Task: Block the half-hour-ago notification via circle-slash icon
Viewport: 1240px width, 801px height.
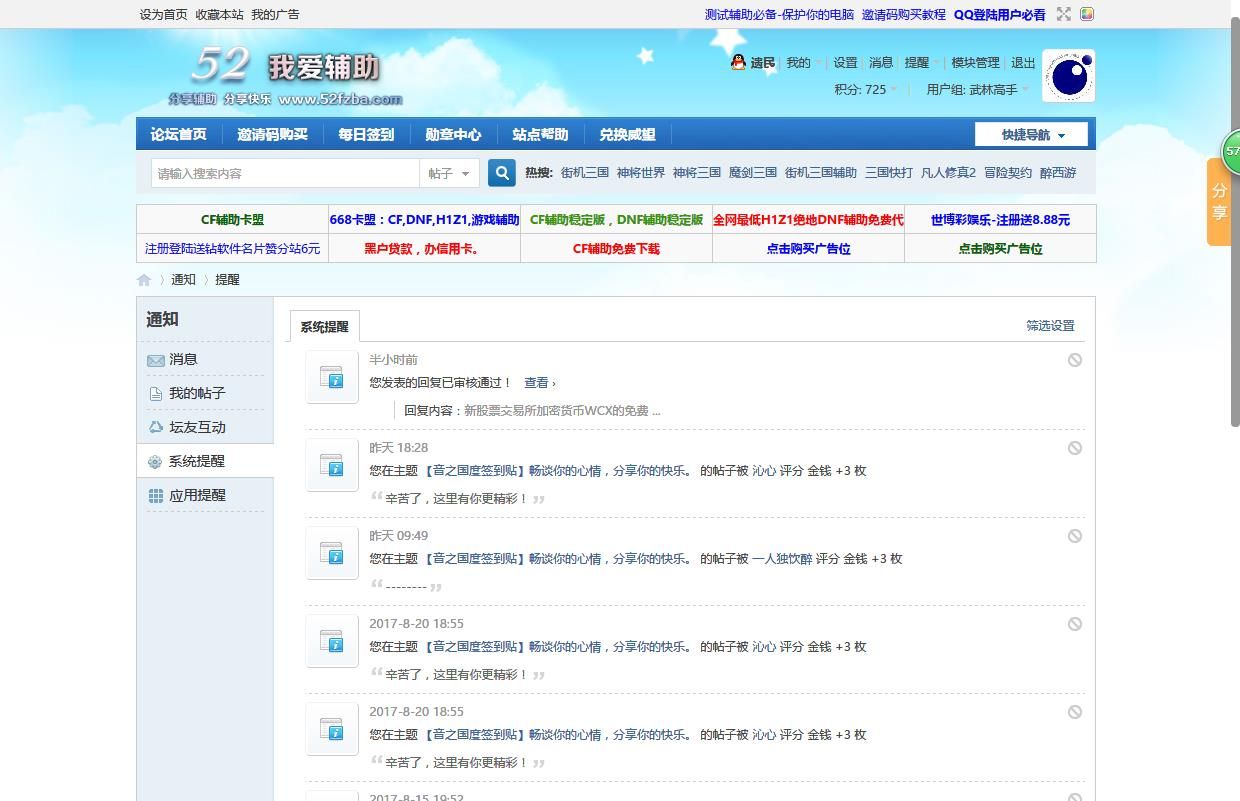Action: pos(1074,360)
